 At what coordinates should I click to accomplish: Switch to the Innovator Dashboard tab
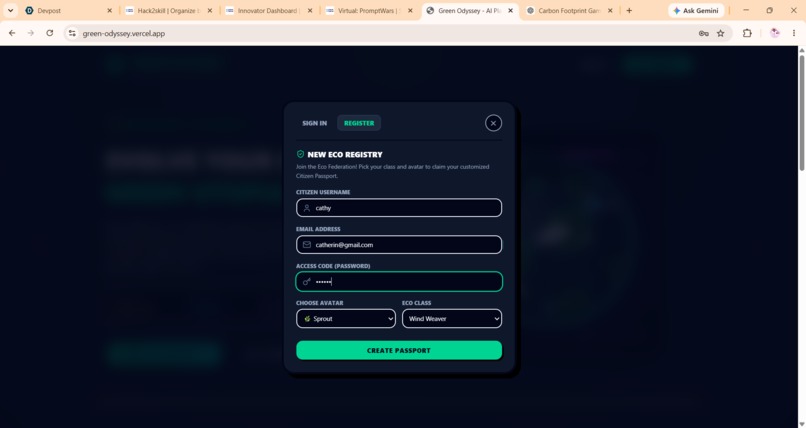tap(267, 11)
